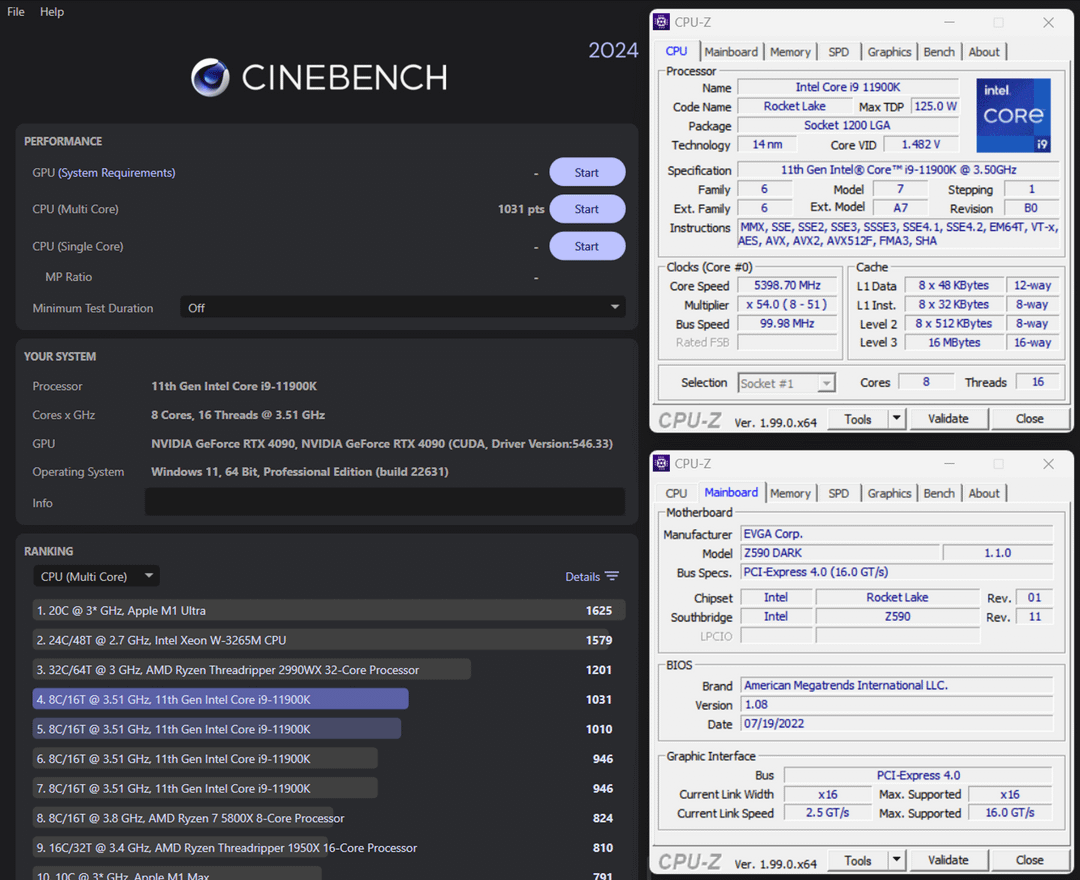1080x880 pixels.
Task: Click the Intel Core i9 11900K name field
Action: point(848,87)
